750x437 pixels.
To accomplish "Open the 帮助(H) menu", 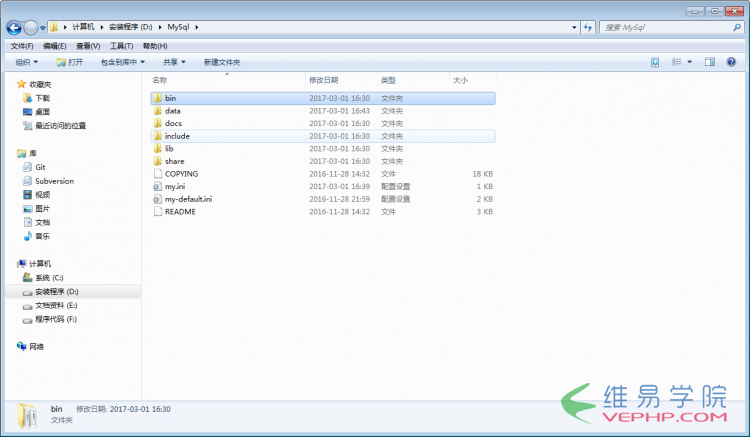I will coord(155,46).
